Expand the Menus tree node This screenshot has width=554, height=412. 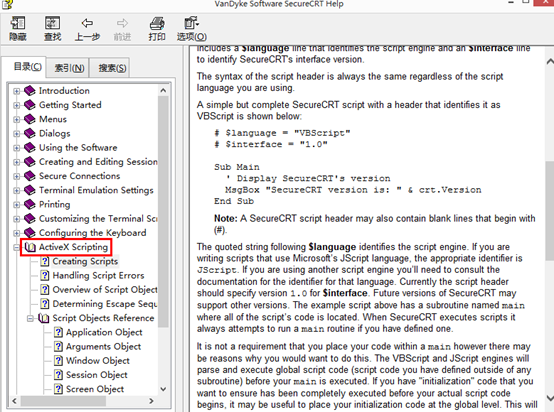coord(16,119)
